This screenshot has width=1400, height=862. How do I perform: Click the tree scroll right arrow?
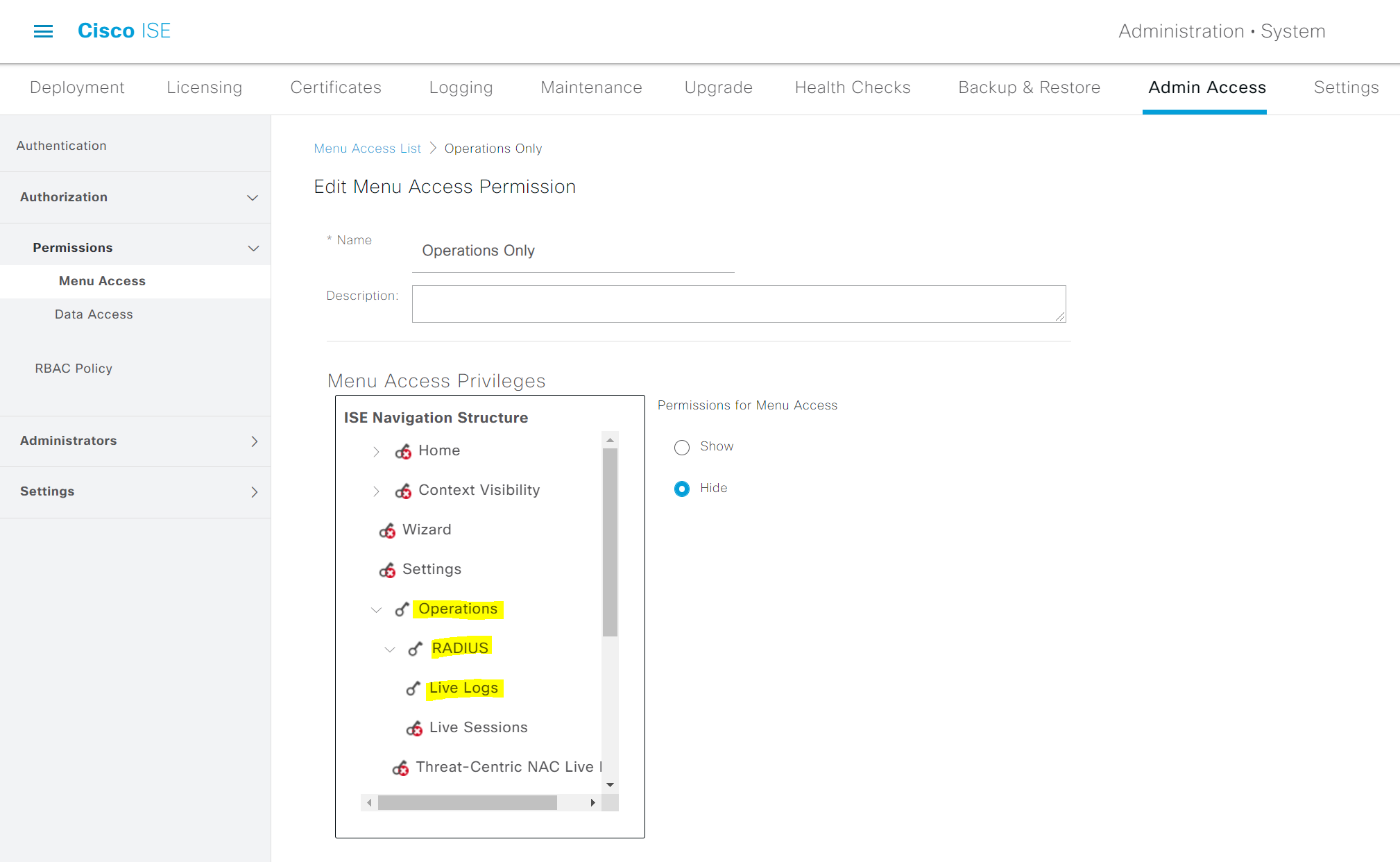592,803
